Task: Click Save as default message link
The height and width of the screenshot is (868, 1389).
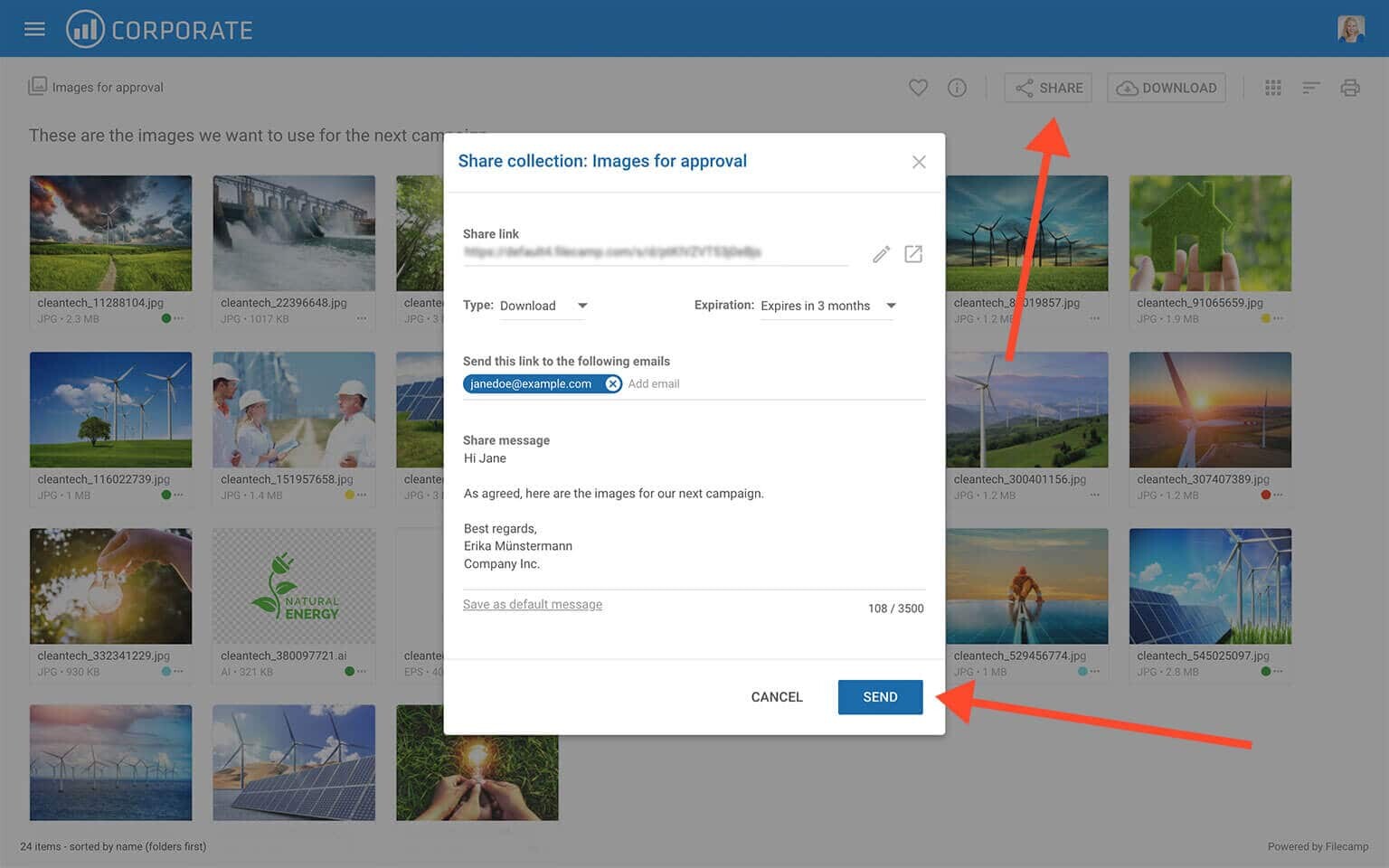Action: pyautogui.click(x=533, y=604)
